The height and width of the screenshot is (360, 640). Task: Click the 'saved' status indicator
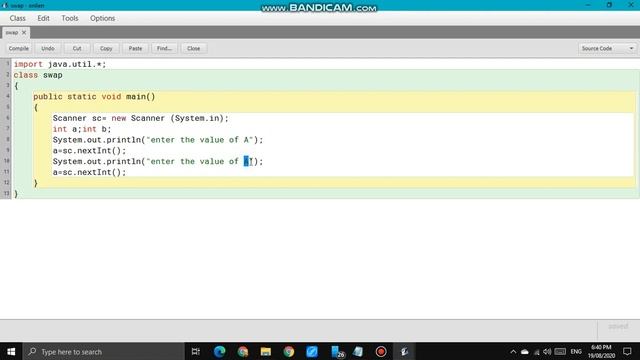pyautogui.click(x=618, y=327)
